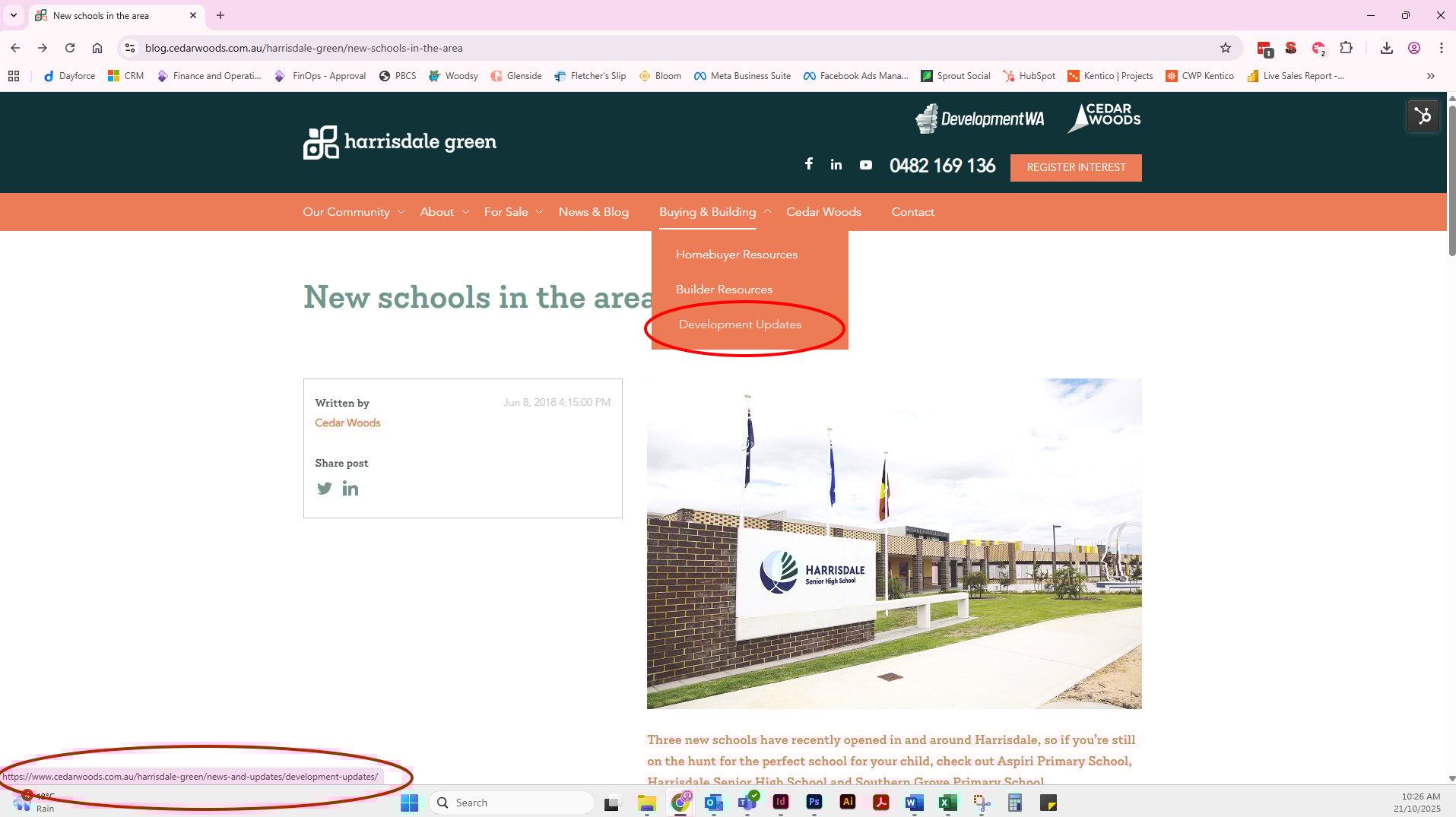This screenshot has width=1456, height=817.
Task: Launch Photoshop from the taskbar
Action: (814, 803)
